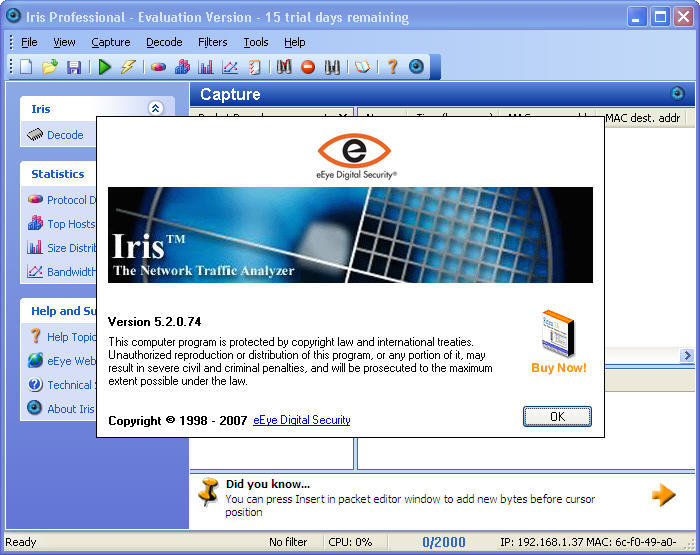
Task: Show next tip with orange arrow
Action: click(664, 495)
